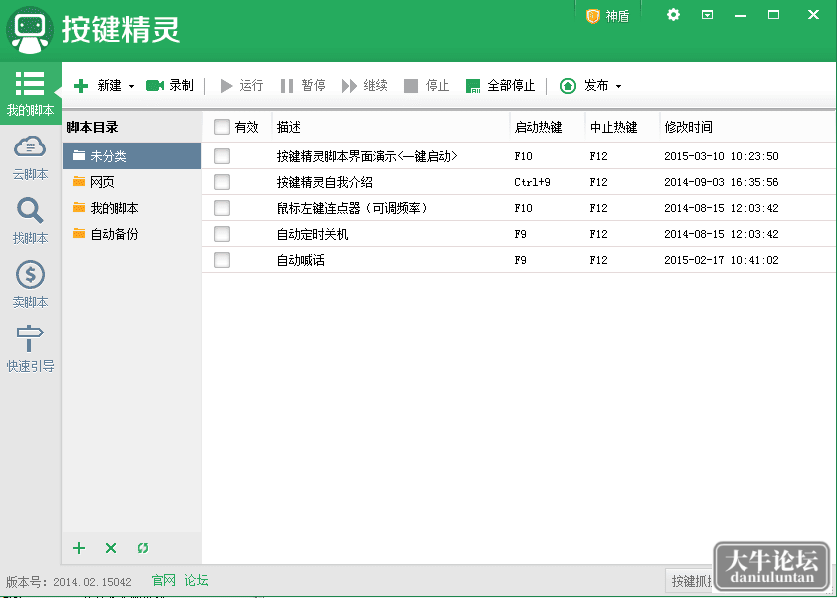Open the 快速引导 quick guide signpost

(30, 349)
